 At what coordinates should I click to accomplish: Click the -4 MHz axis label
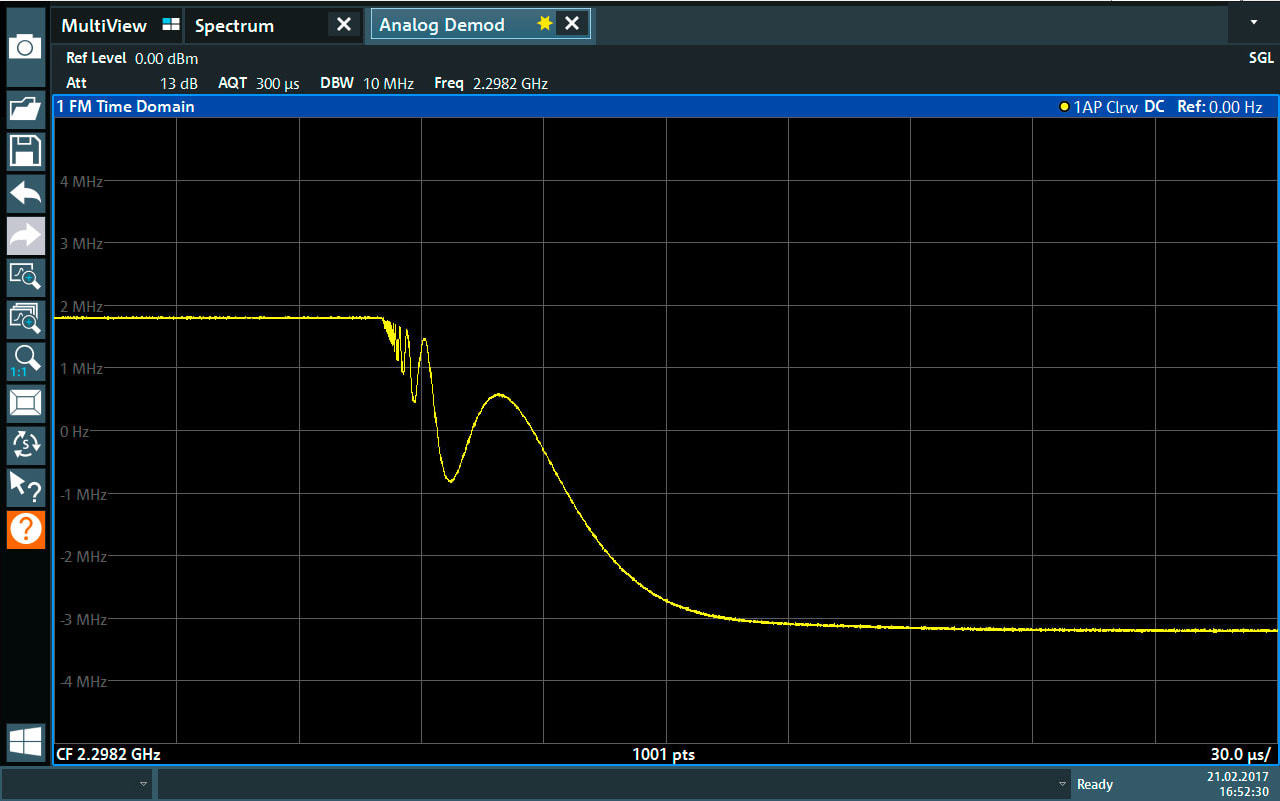[x=81, y=681]
